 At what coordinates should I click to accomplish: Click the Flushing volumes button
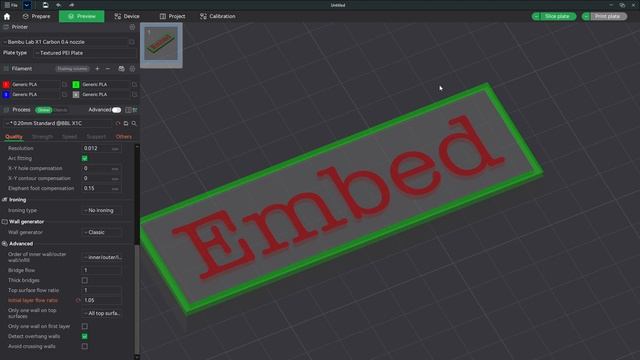(x=72, y=69)
